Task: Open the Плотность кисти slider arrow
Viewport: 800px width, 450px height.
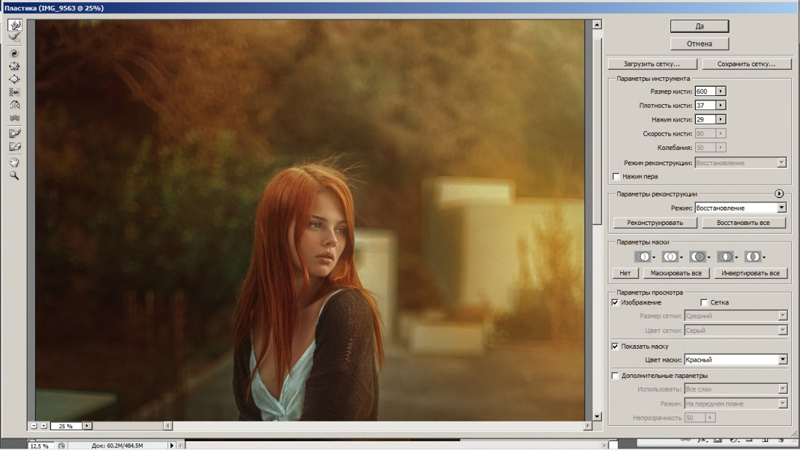Action: [x=720, y=105]
